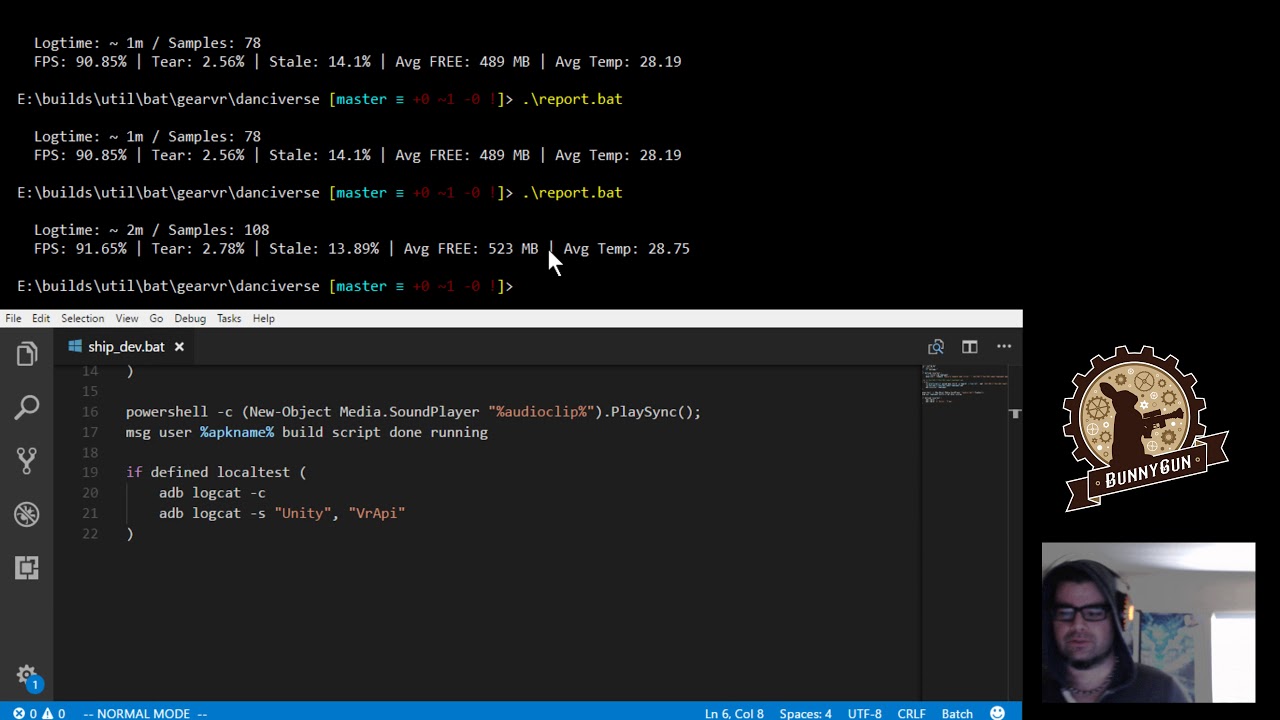1280x720 pixels.
Task: Click the Open Changes editor icon
Action: click(x=936, y=347)
